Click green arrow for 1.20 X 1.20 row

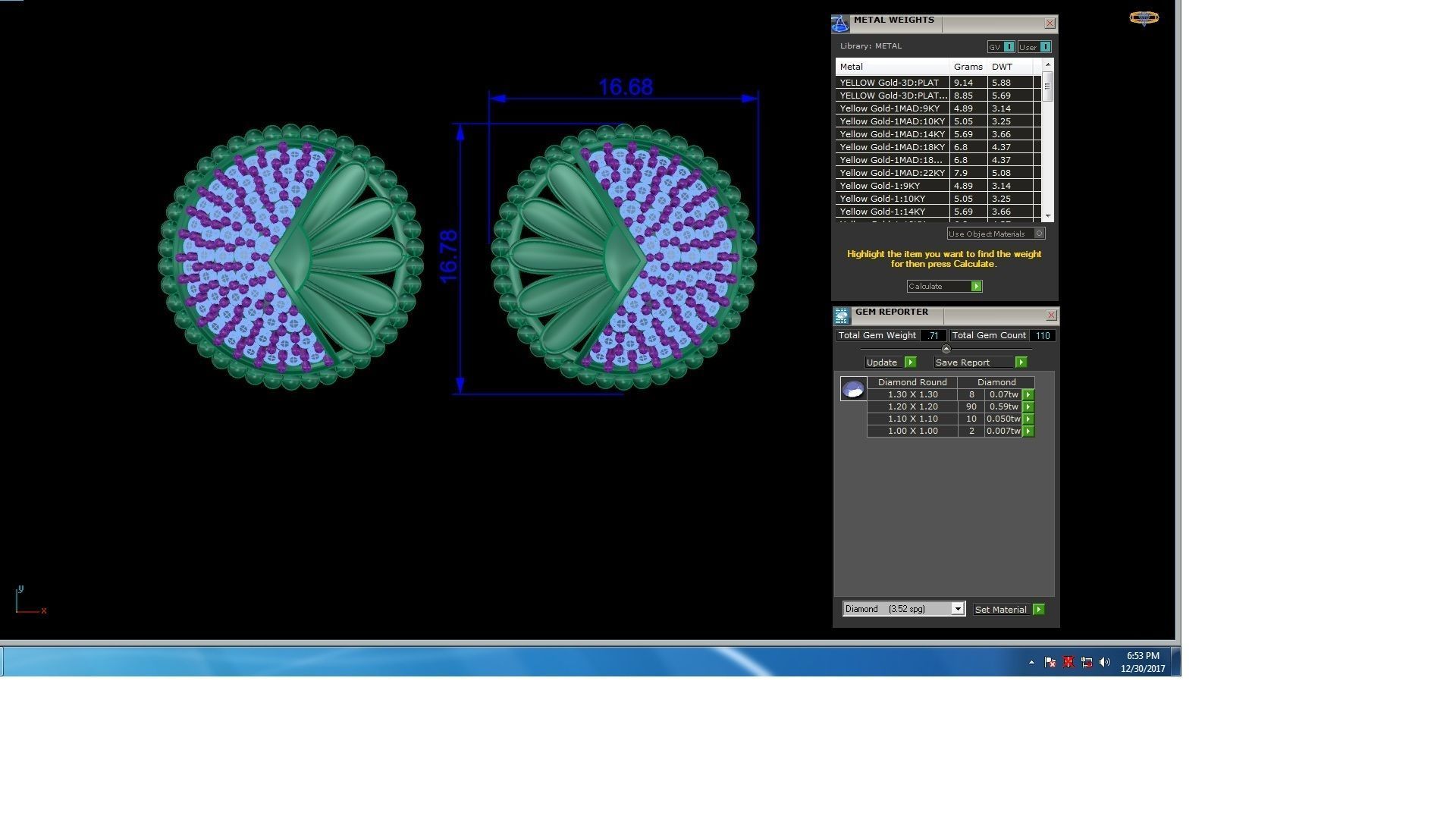1028,406
